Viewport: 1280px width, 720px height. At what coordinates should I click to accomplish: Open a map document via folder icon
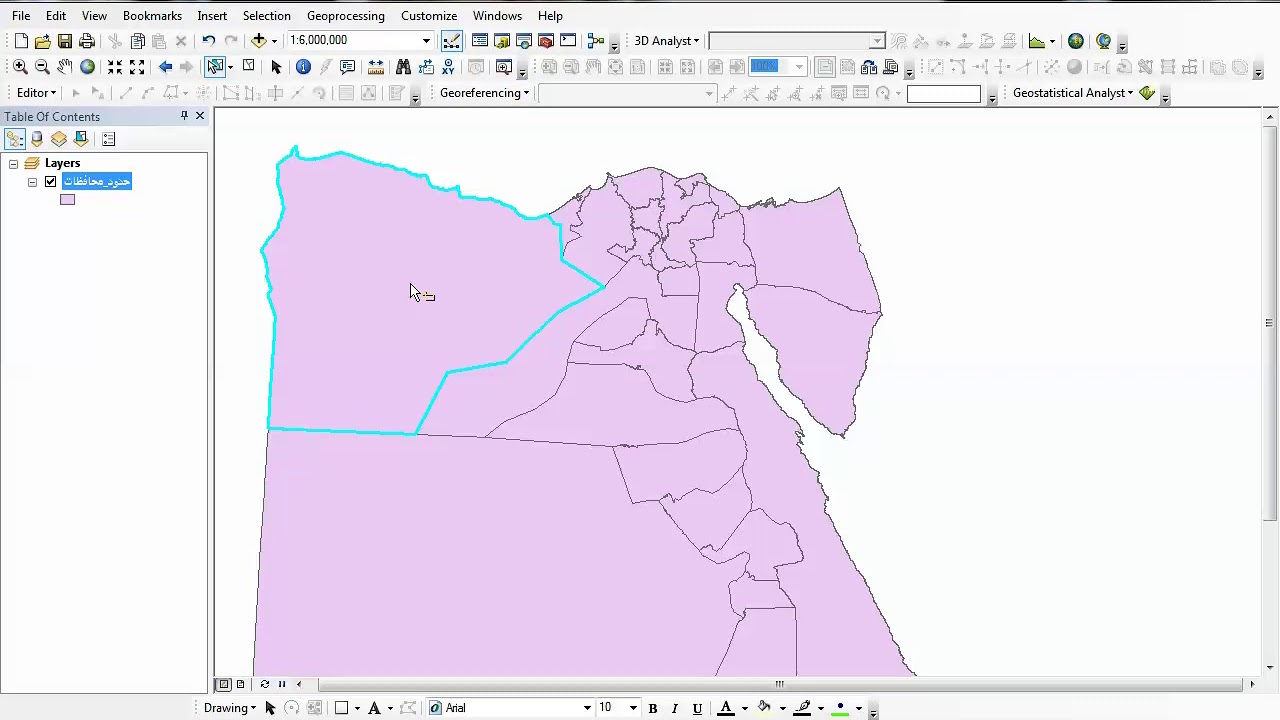point(42,41)
